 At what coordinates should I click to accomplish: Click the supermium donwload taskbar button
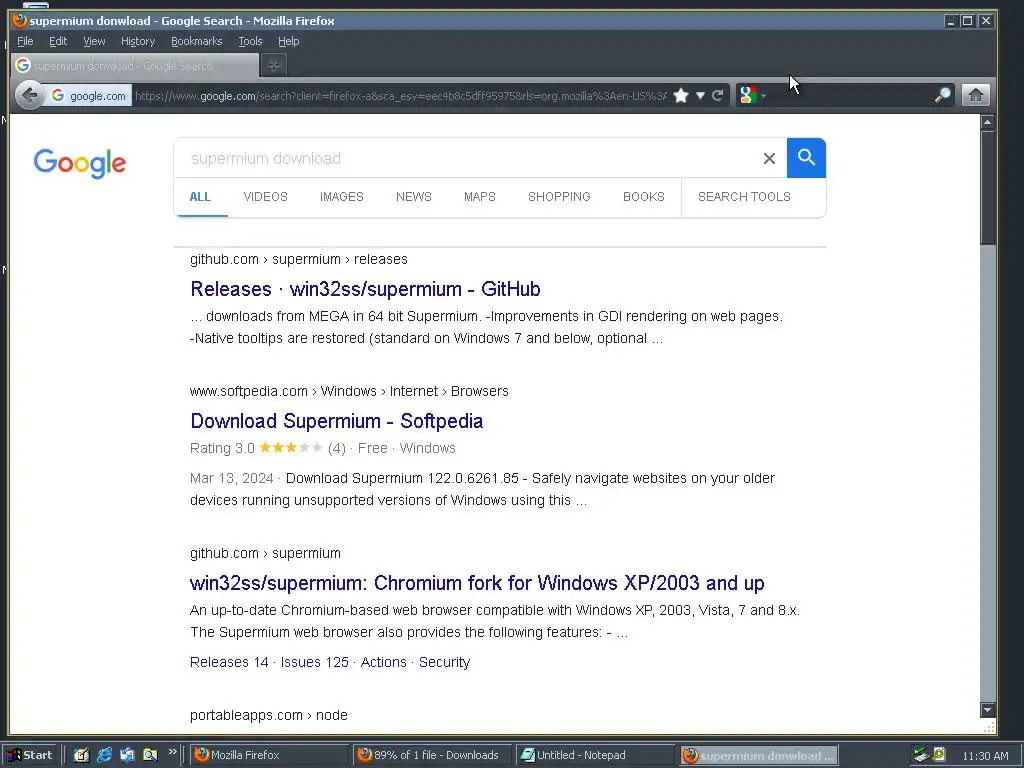coord(758,756)
